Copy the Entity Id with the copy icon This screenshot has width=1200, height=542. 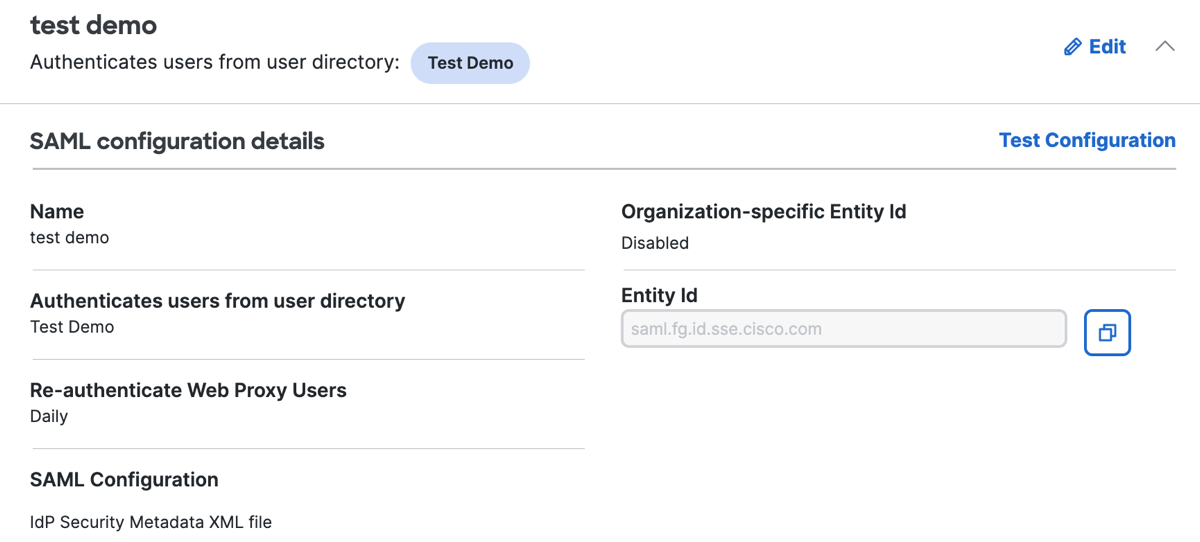tap(1107, 333)
